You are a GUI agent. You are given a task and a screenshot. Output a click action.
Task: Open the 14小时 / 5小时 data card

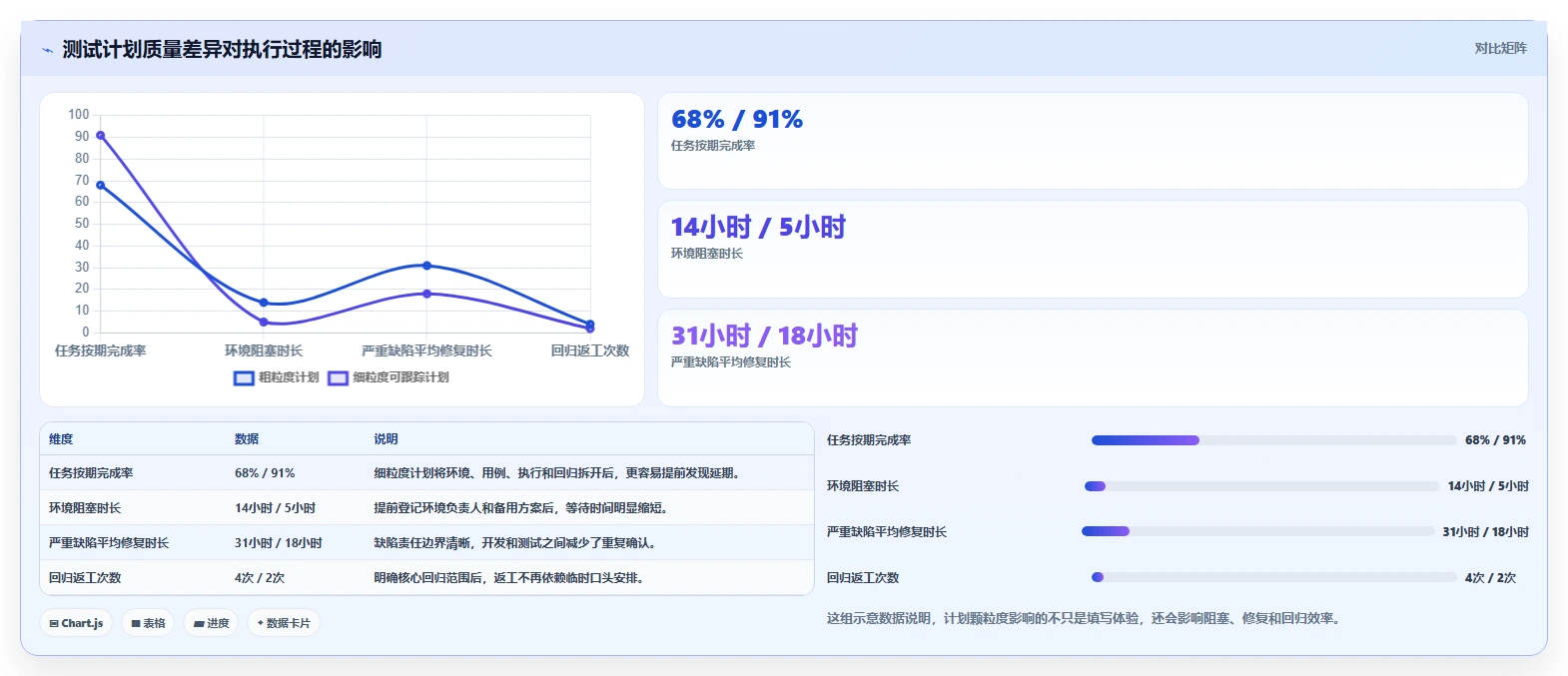coord(1093,250)
